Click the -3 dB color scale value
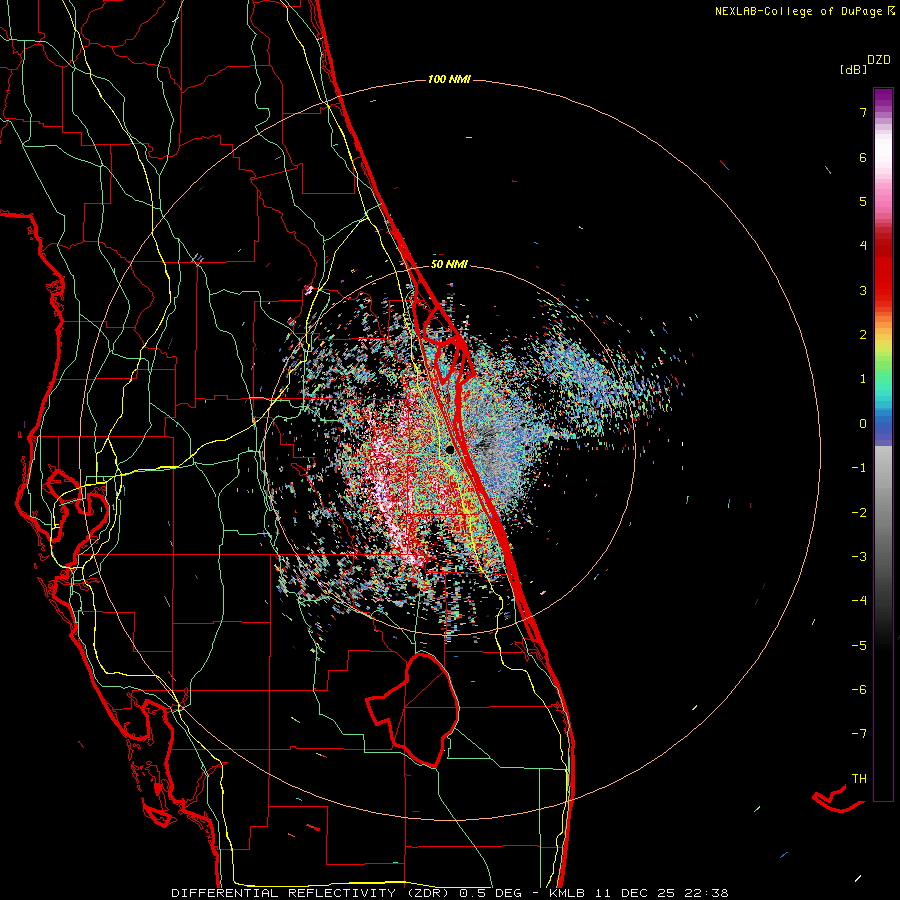Screen dimensions: 900x900 pos(858,557)
